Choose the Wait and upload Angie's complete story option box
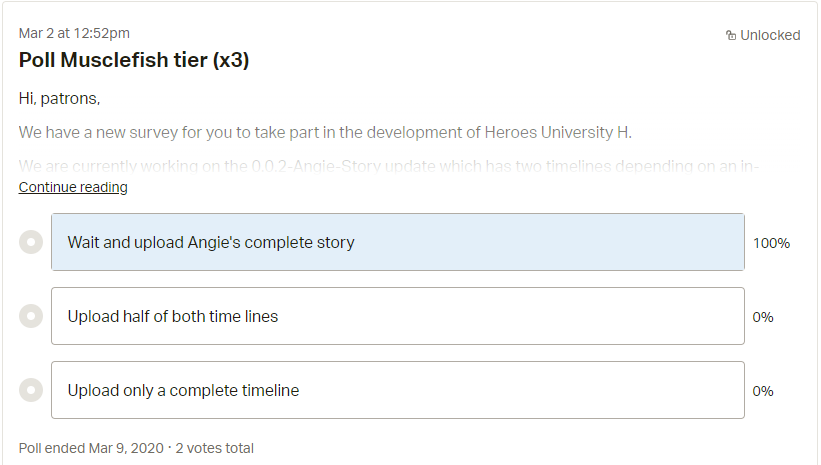Screen dimensions: 821x465 [398, 242]
